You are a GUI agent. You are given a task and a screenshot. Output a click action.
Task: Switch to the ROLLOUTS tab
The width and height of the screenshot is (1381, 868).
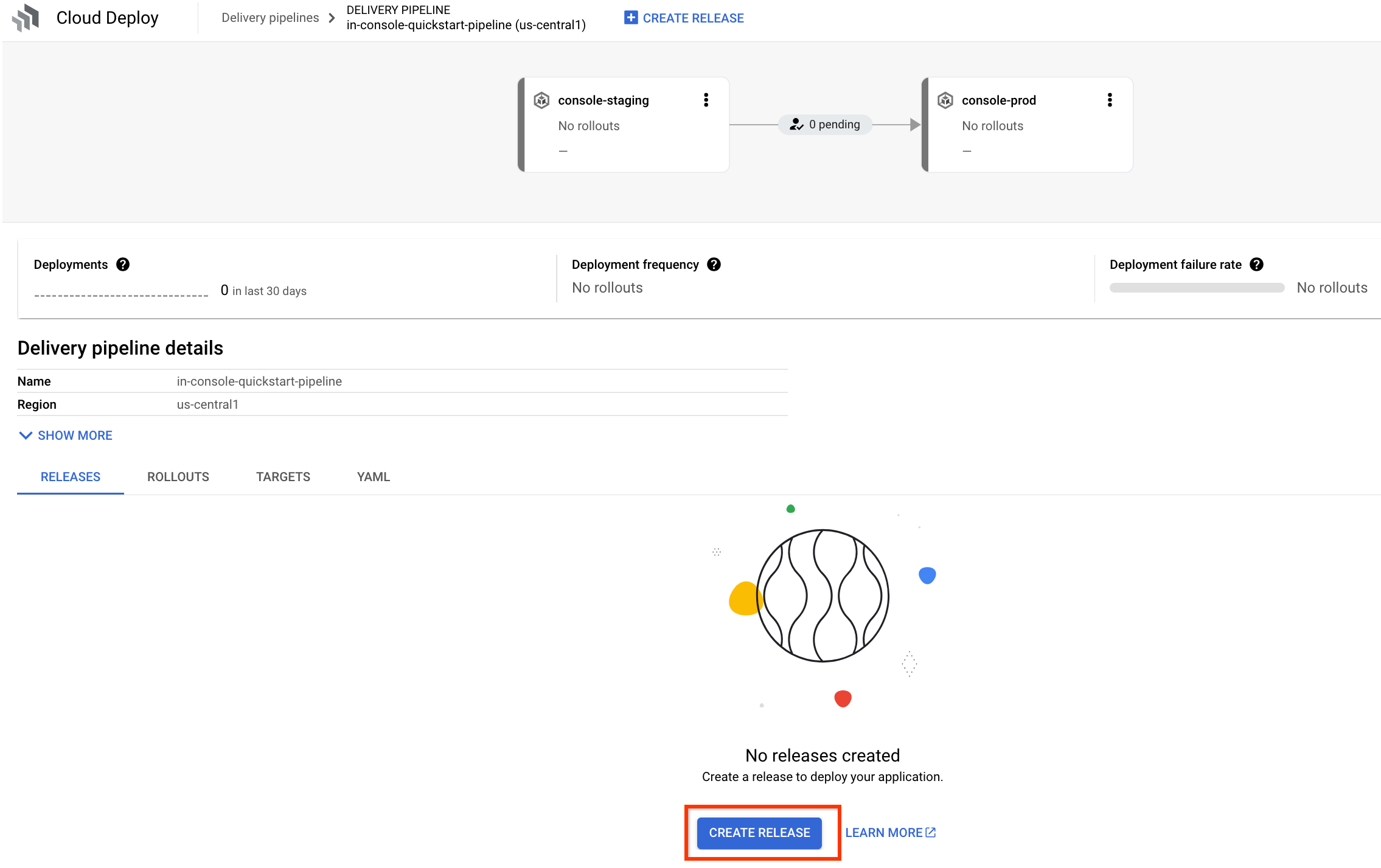177,476
